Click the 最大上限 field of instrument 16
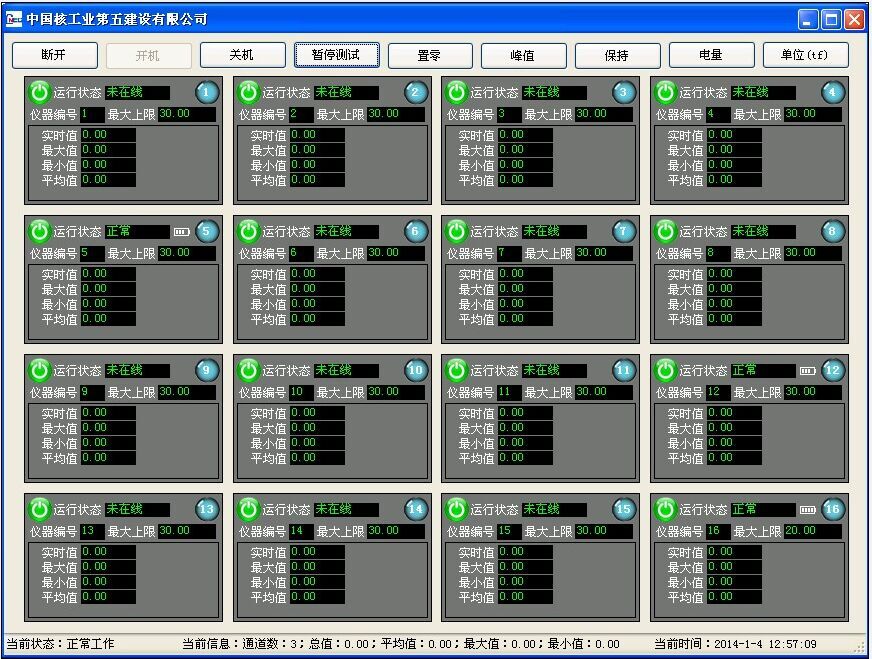Viewport: 872px width, 659px height. [813, 531]
